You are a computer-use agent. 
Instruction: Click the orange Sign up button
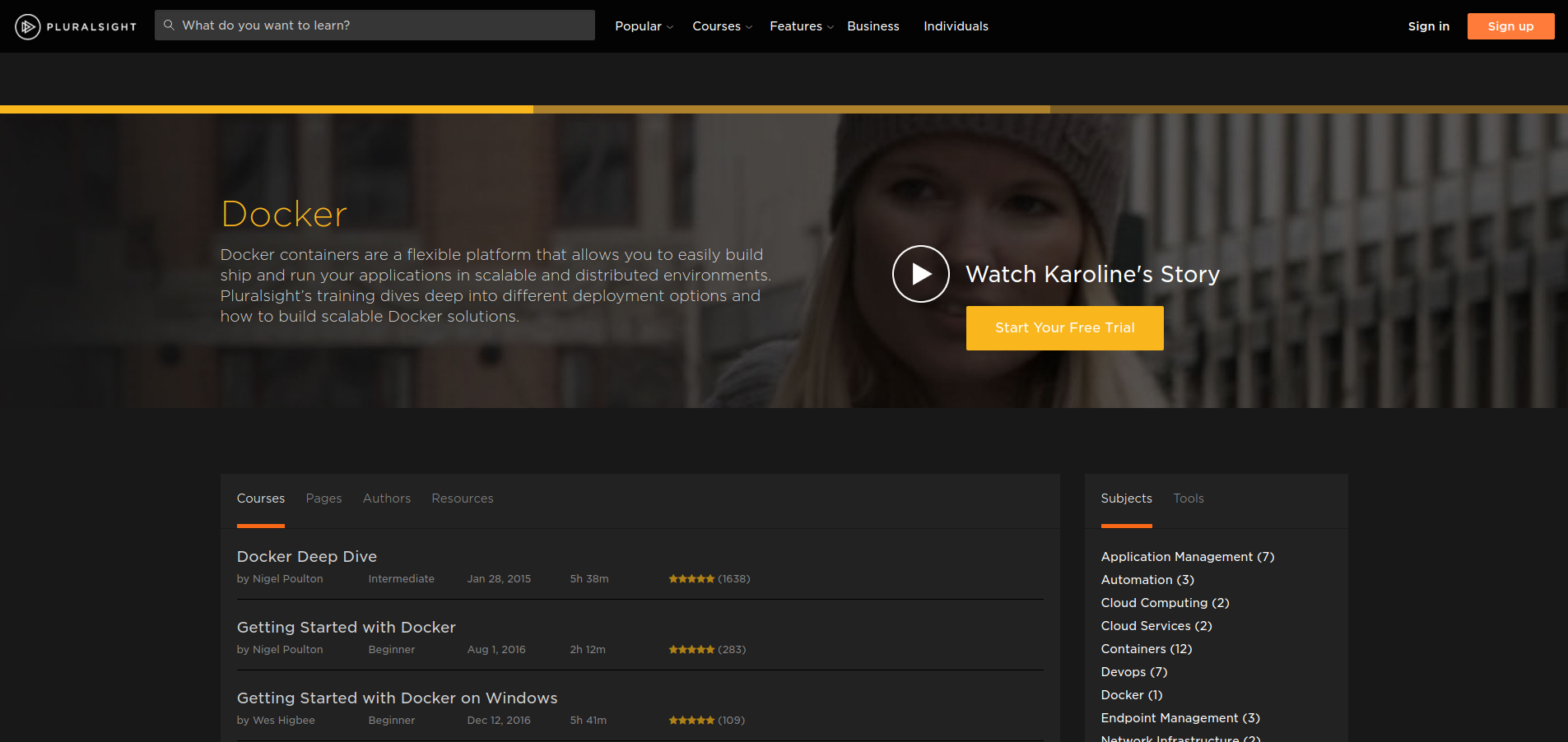pos(1510,26)
